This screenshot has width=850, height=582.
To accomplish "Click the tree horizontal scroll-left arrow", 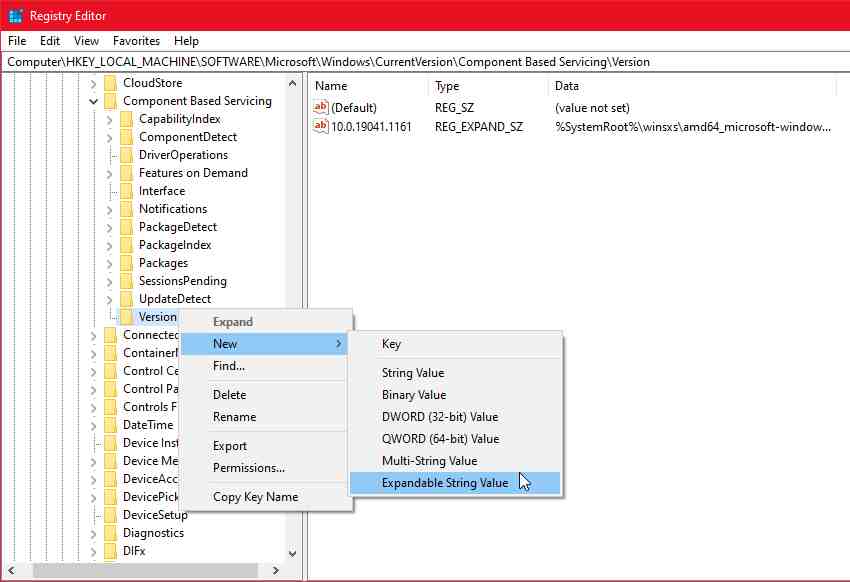I will point(11,570).
